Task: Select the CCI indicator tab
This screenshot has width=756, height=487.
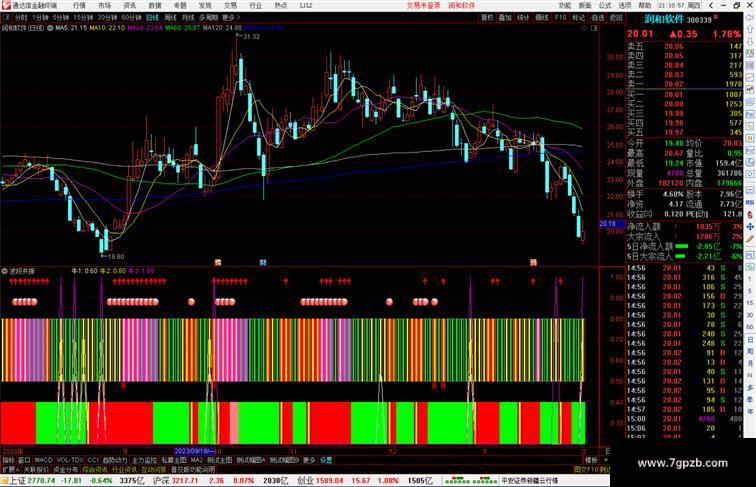Action: (x=93, y=460)
